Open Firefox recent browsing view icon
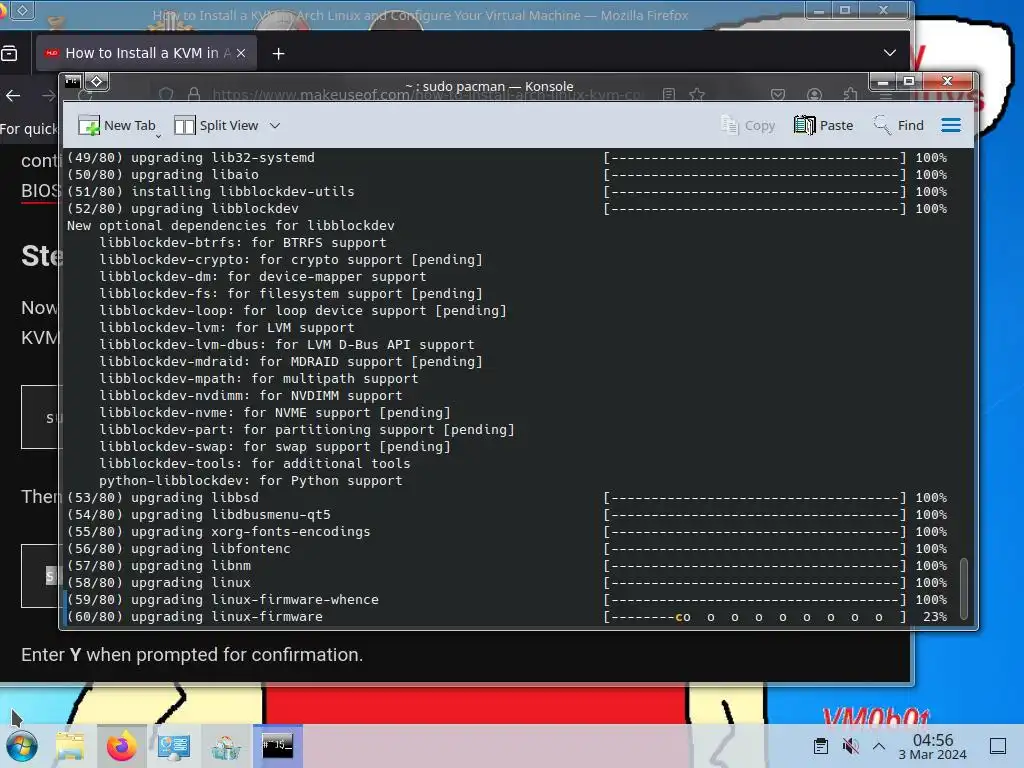 click(x=9, y=54)
